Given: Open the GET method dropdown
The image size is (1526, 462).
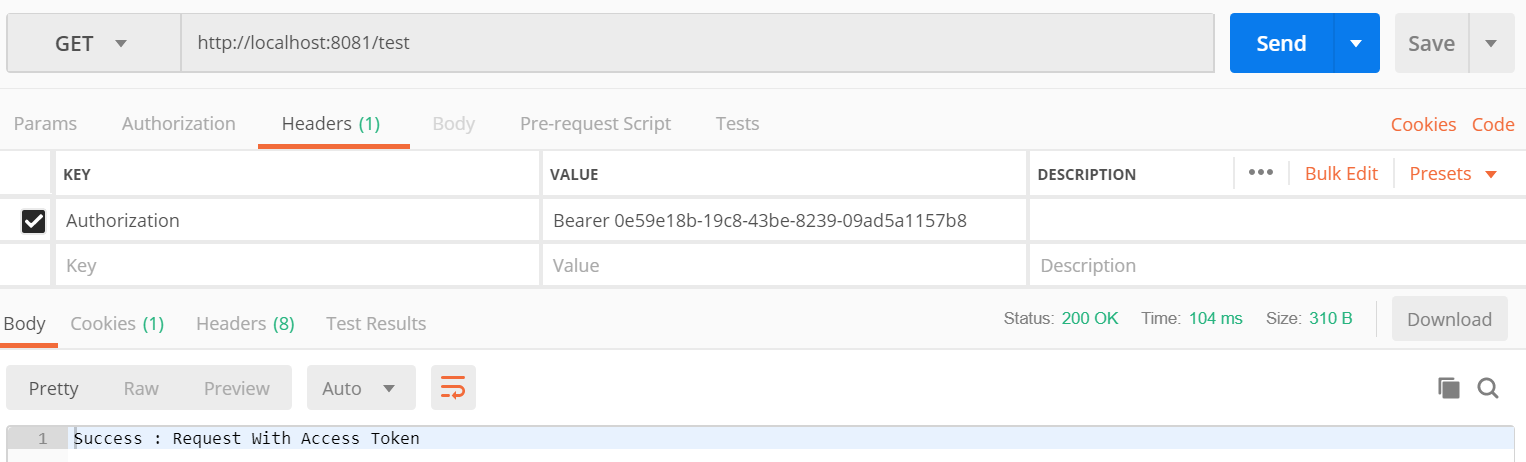Looking at the screenshot, I should 94,43.
